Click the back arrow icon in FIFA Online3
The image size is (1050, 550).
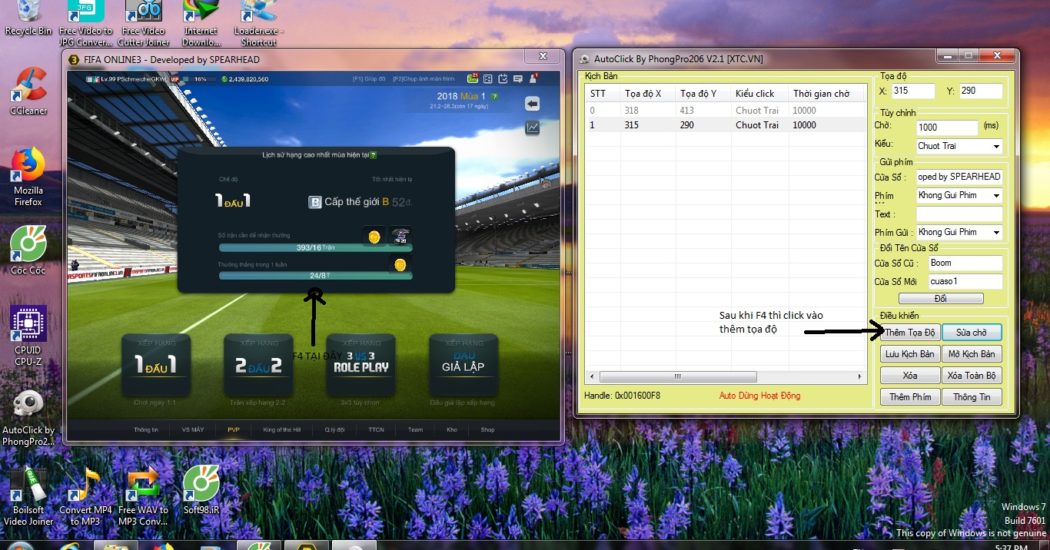click(x=532, y=104)
